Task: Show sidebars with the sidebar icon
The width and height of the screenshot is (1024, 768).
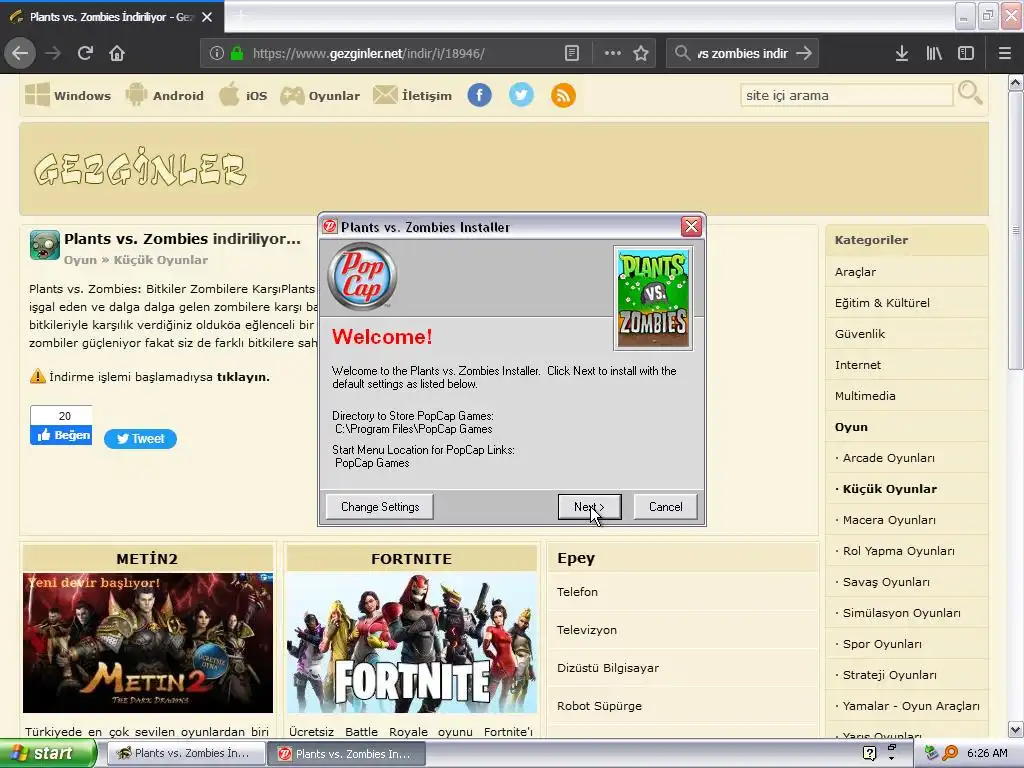Action: 966,54
